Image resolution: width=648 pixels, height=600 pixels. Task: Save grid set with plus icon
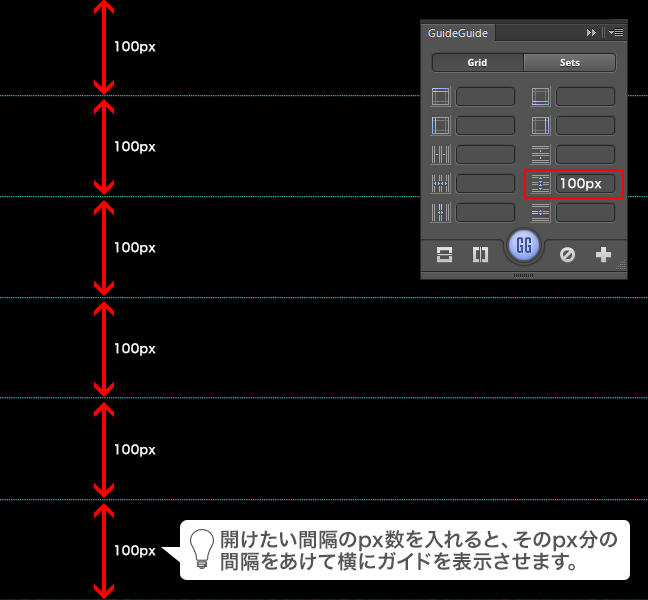[603, 255]
